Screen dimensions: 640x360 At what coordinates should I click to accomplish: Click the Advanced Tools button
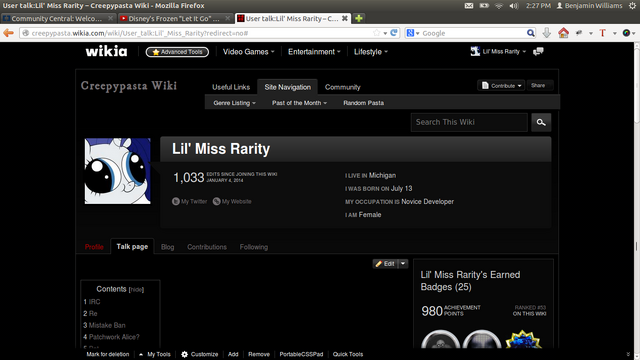coord(177,52)
